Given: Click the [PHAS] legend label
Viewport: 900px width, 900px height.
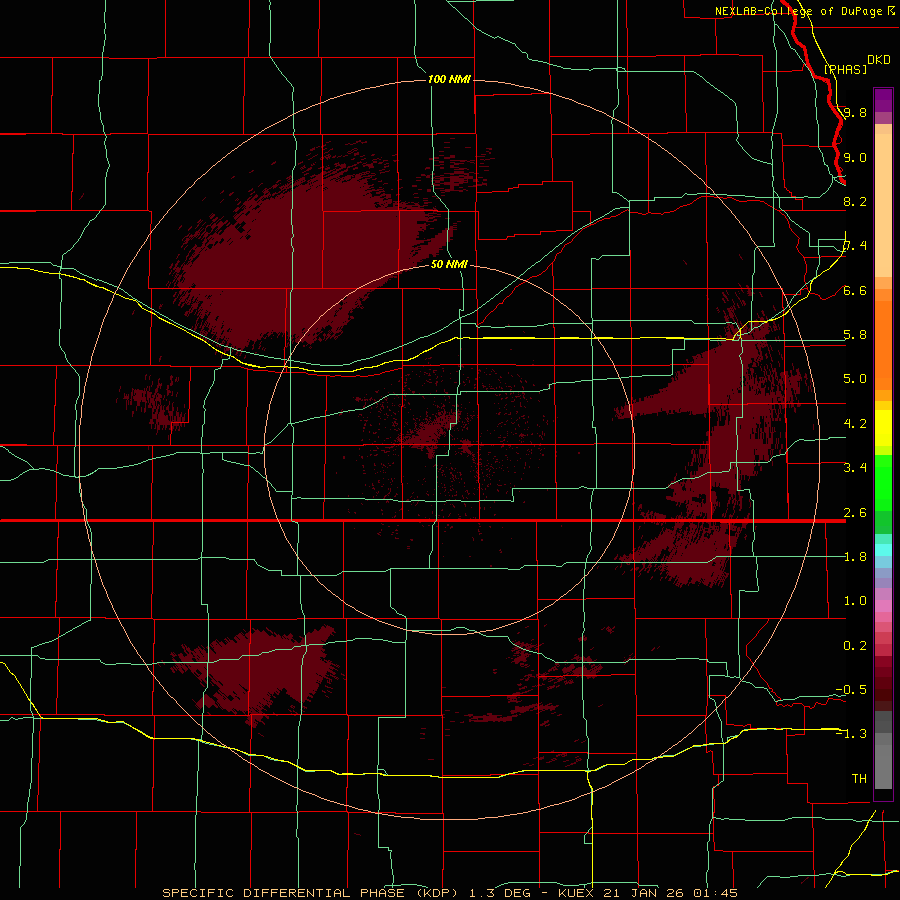Looking at the screenshot, I should point(845,69).
